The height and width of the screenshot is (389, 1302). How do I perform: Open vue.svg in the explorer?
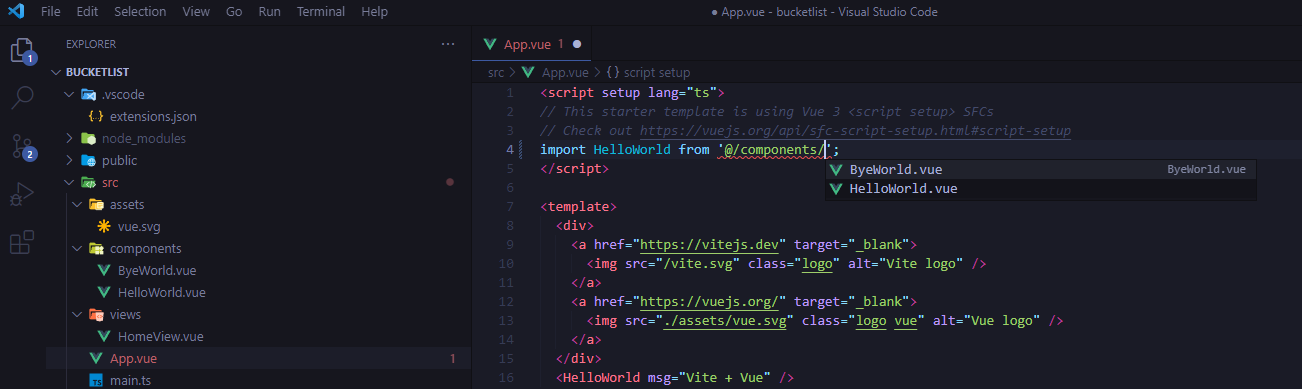140,226
